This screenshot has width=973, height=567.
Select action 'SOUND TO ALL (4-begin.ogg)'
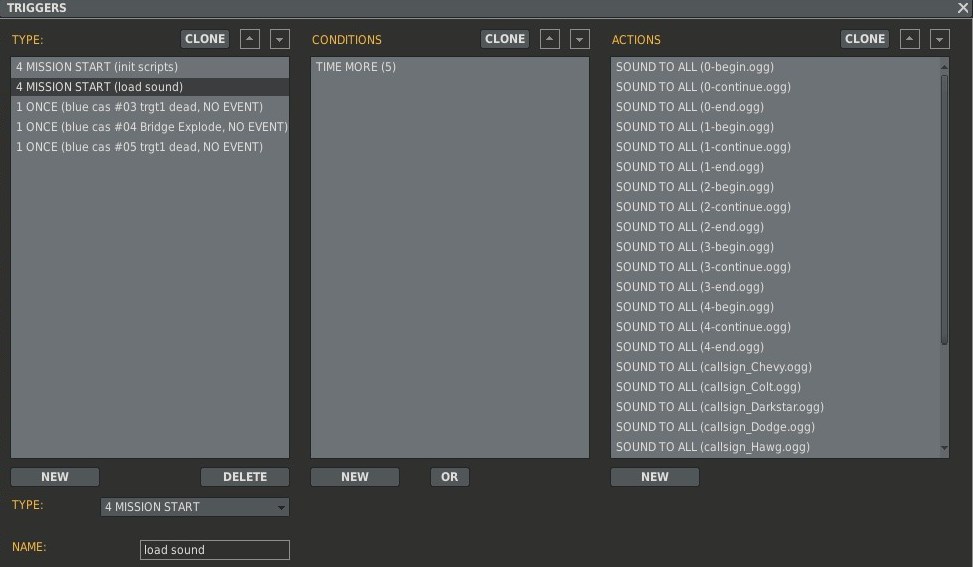[776, 307]
